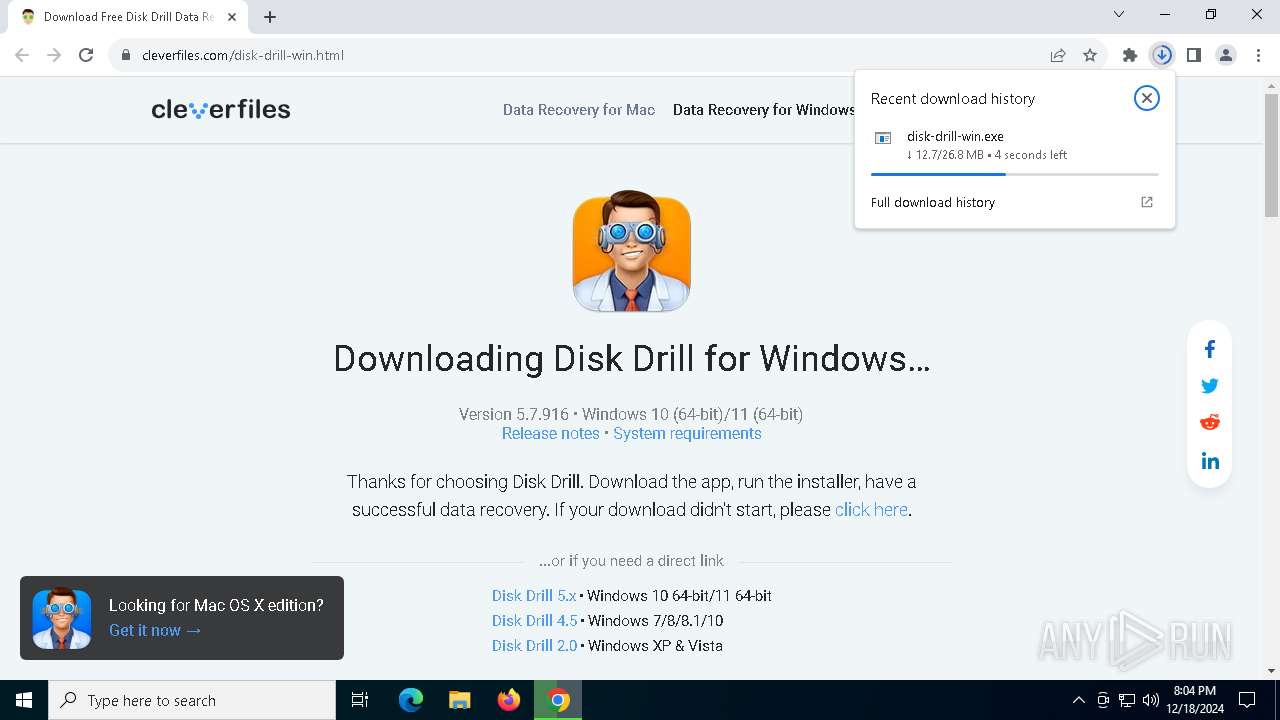This screenshot has height=720, width=1280.
Task: Open the volume tray icon
Action: pyautogui.click(x=1151, y=700)
